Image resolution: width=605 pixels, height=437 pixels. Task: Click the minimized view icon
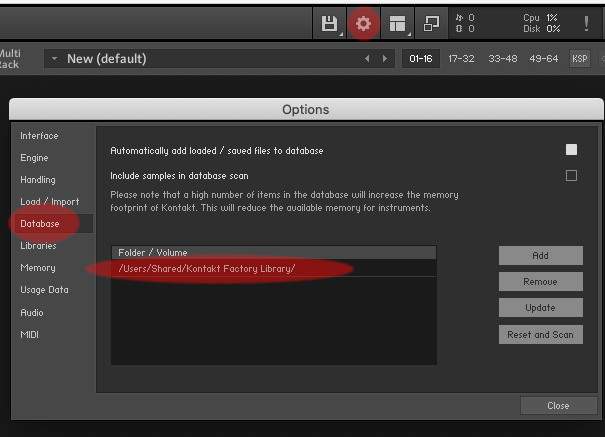click(431, 23)
